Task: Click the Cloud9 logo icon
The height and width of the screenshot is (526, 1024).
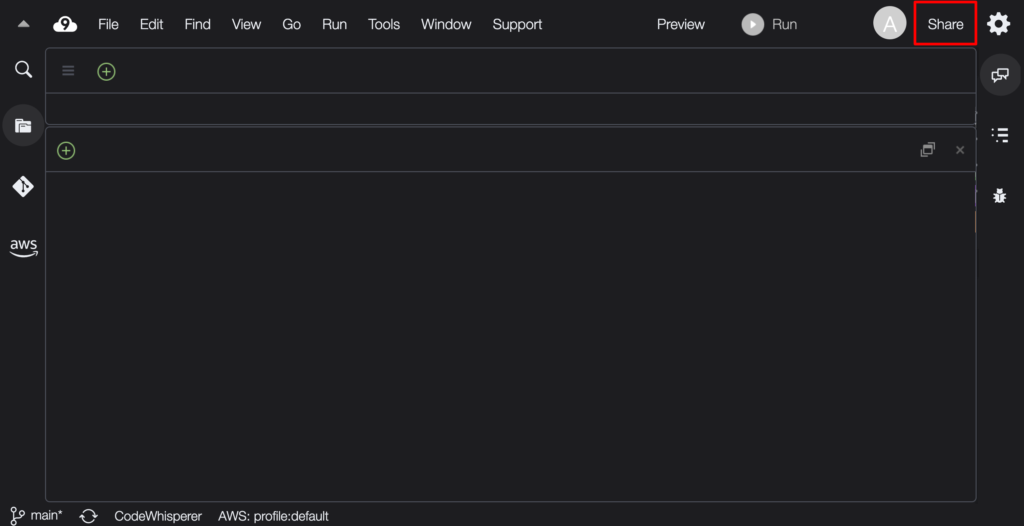Action: 65,25
